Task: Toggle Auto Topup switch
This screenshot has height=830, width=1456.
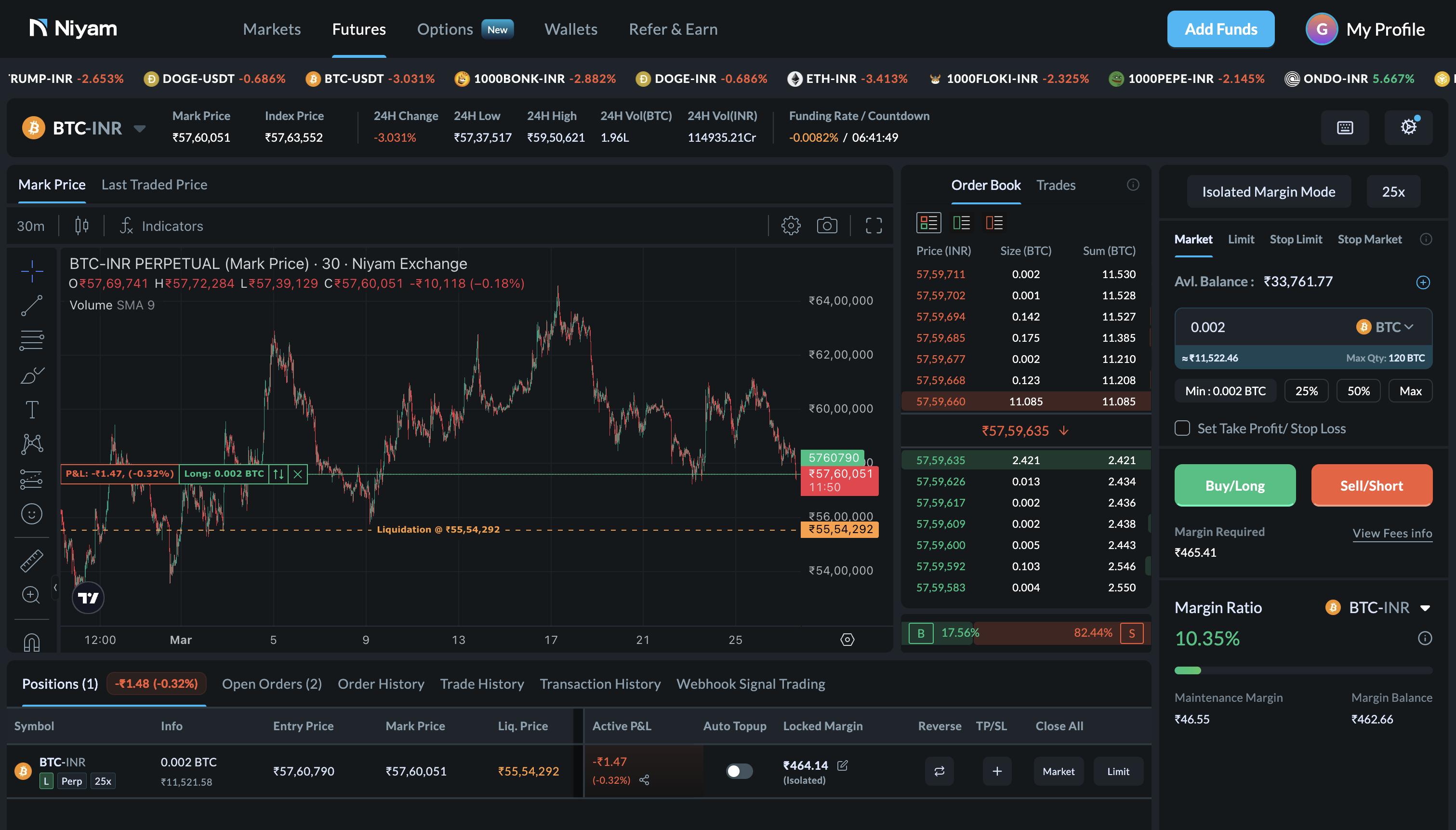Action: (x=740, y=771)
